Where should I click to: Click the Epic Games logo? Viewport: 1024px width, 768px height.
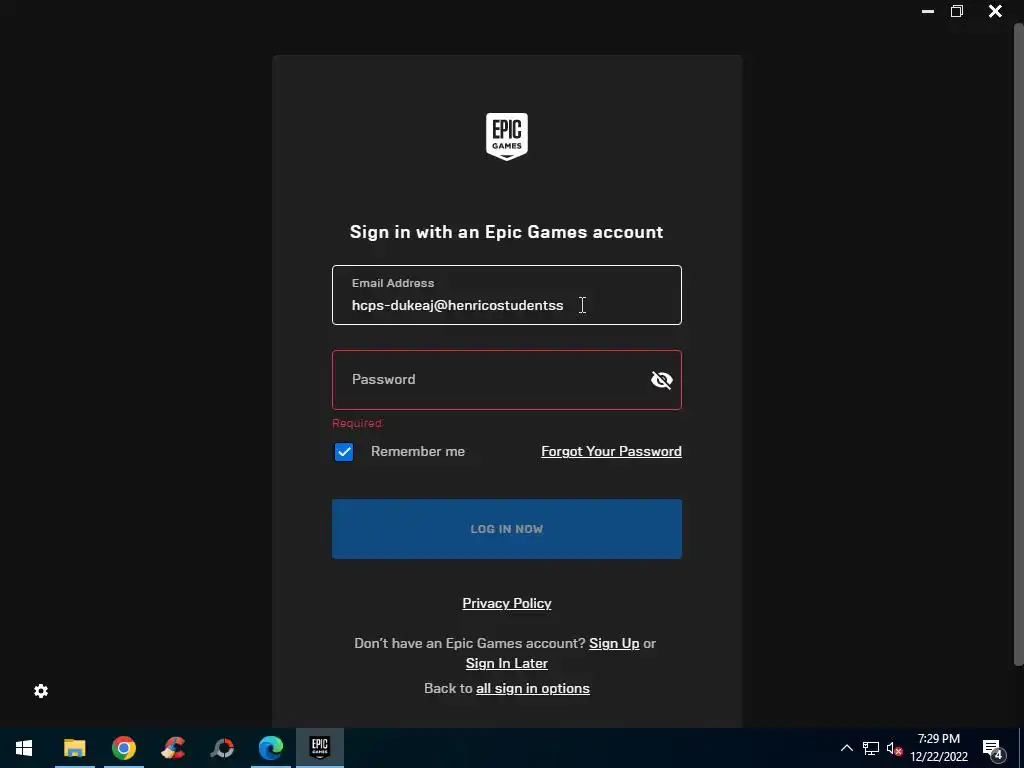click(x=507, y=136)
